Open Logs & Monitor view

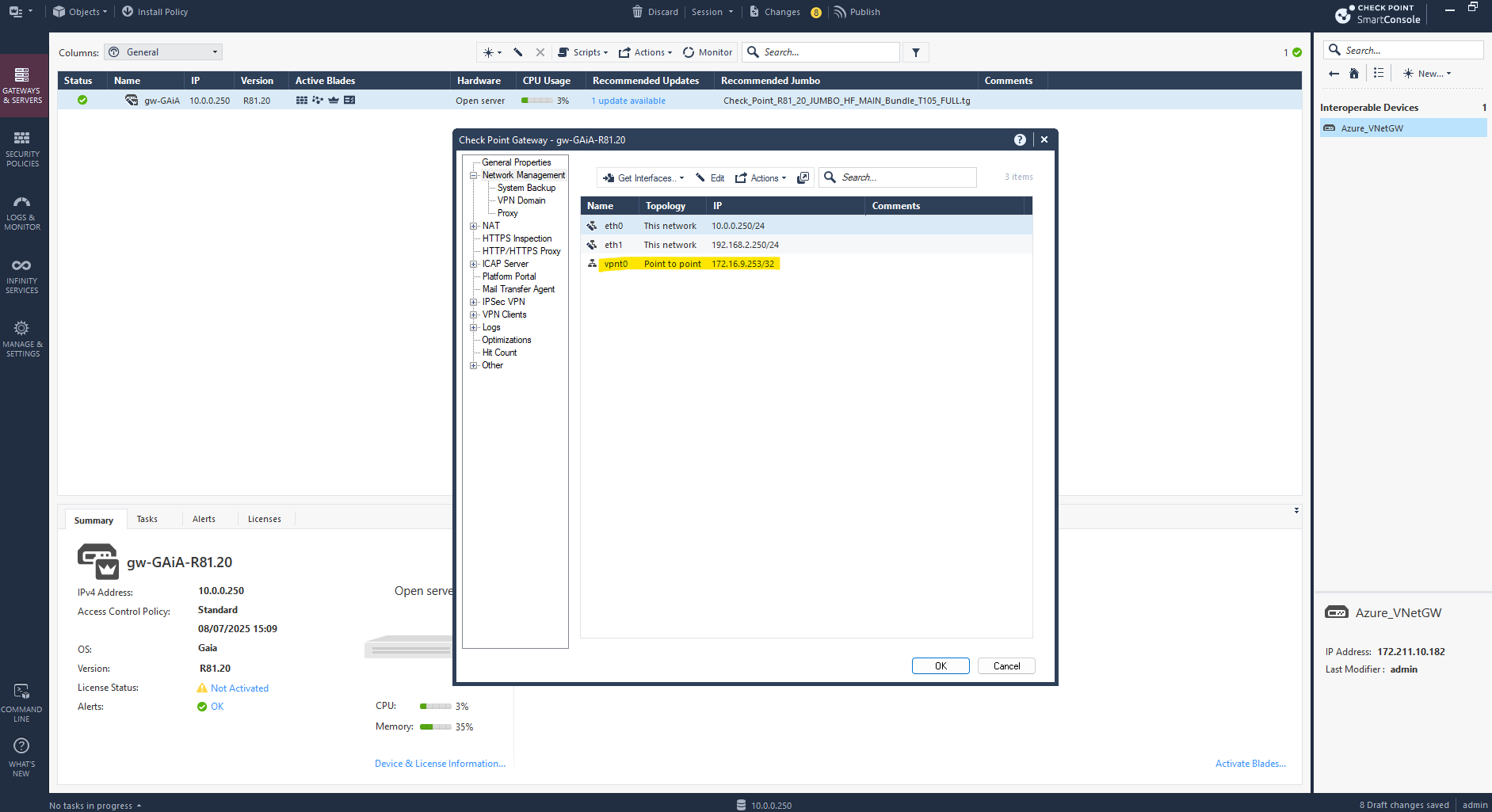tap(22, 212)
